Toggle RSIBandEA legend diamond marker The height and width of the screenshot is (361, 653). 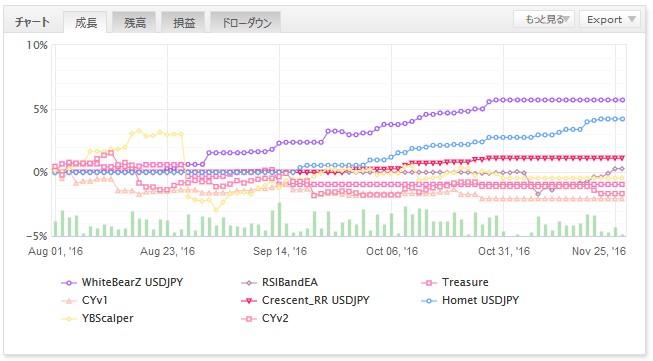click(249, 283)
